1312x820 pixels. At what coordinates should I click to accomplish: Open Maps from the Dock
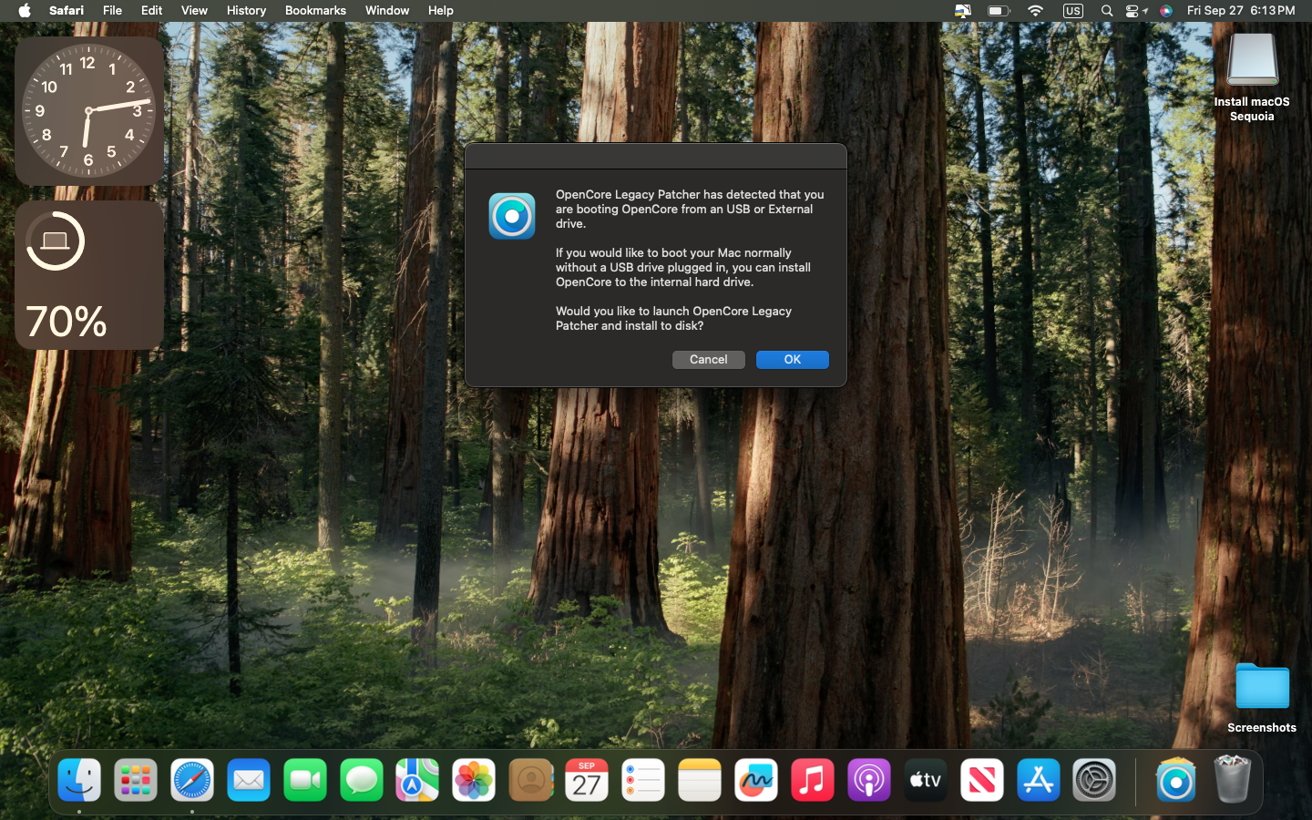click(x=417, y=780)
